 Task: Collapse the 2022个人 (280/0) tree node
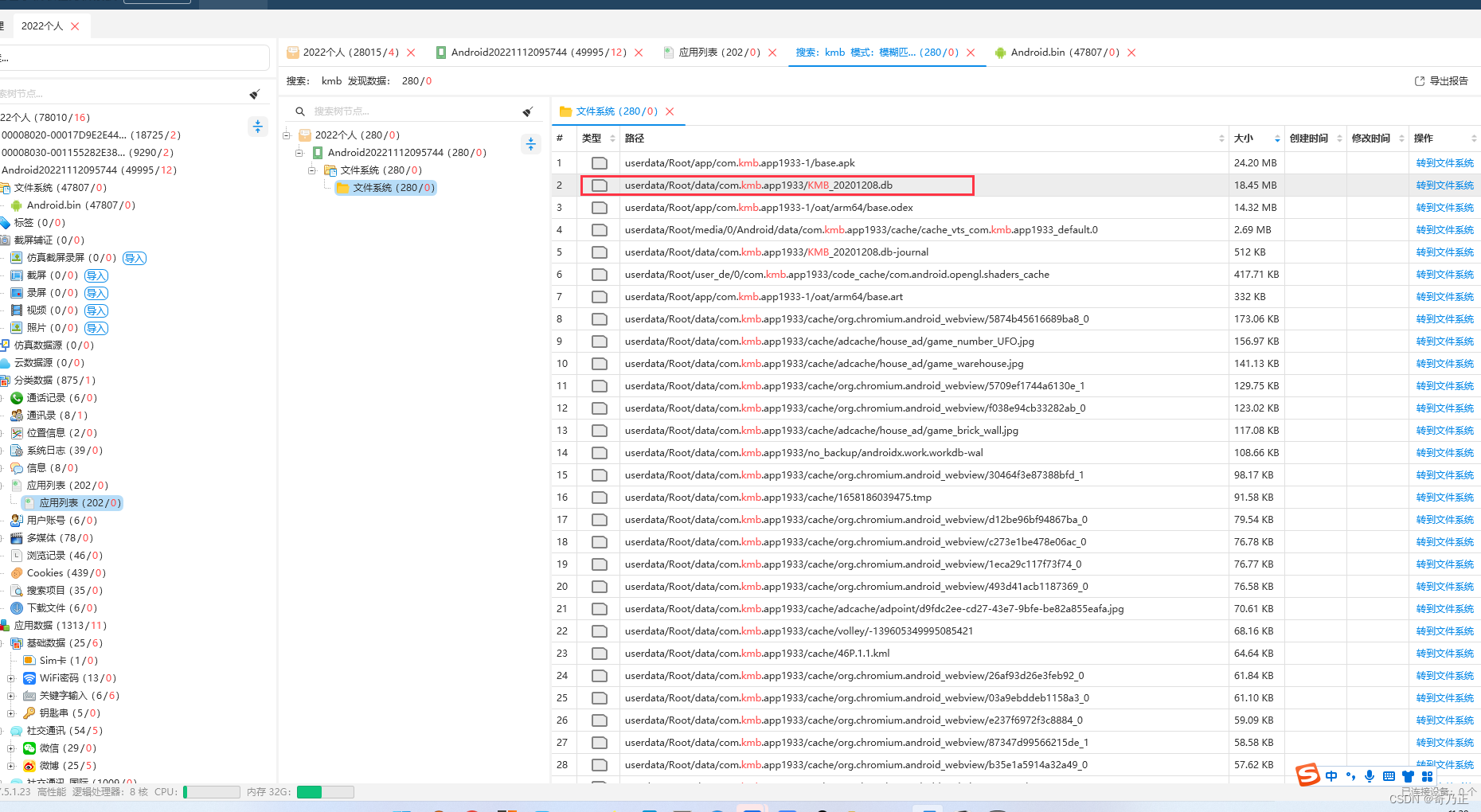287,135
